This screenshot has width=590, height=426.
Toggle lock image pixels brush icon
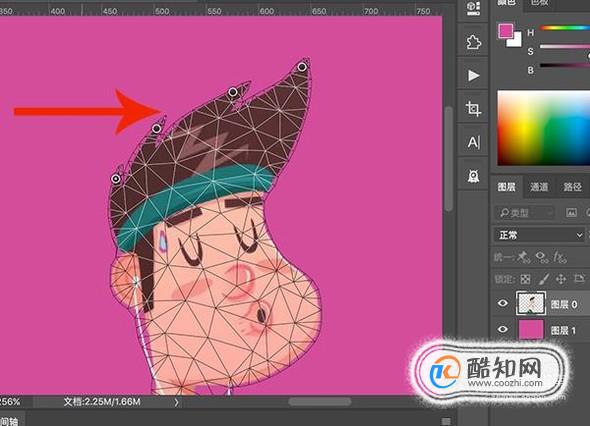543,279
